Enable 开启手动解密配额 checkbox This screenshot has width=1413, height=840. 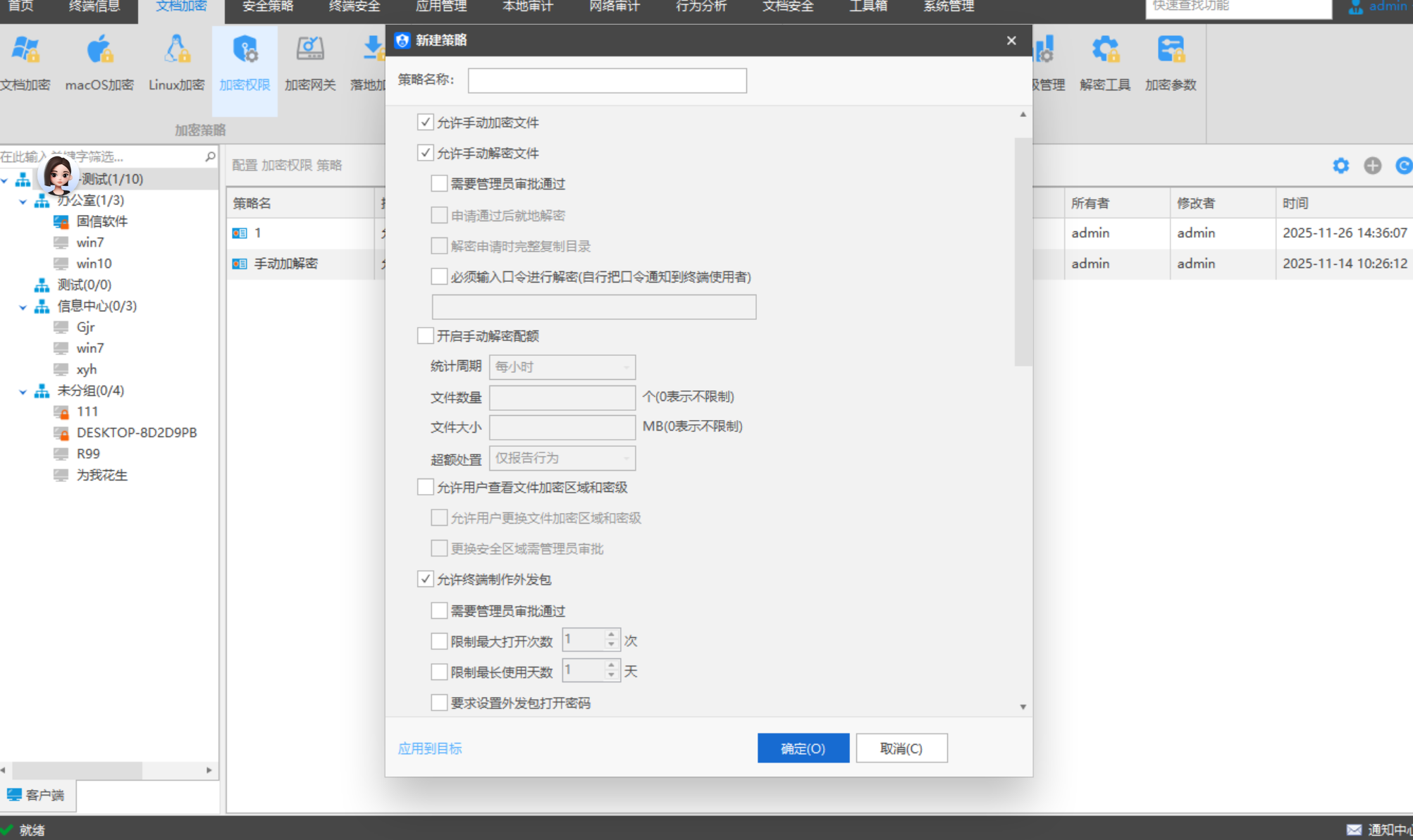click(425, 336)
